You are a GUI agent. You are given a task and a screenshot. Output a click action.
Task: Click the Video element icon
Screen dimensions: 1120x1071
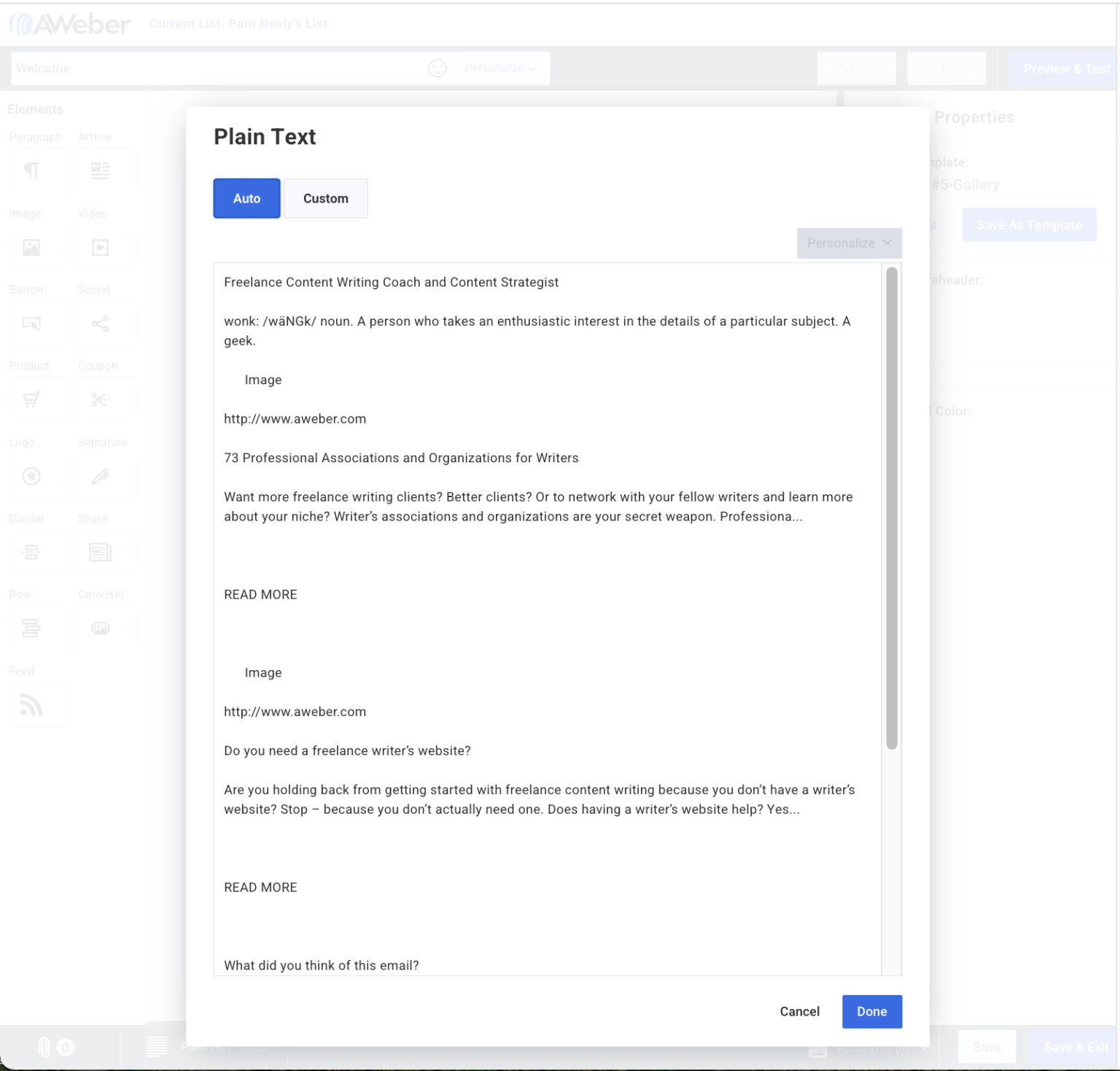tap(101, 246)
